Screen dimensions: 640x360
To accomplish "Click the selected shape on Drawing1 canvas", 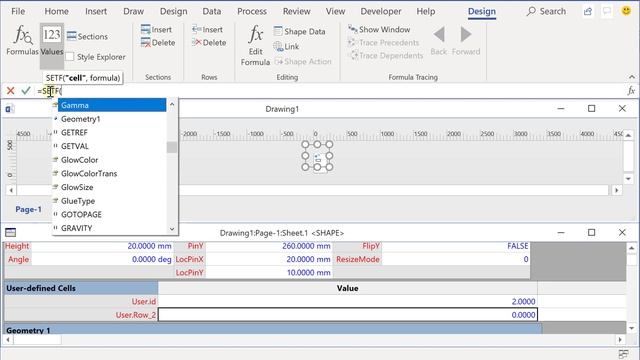I will (x=317, y=156).
